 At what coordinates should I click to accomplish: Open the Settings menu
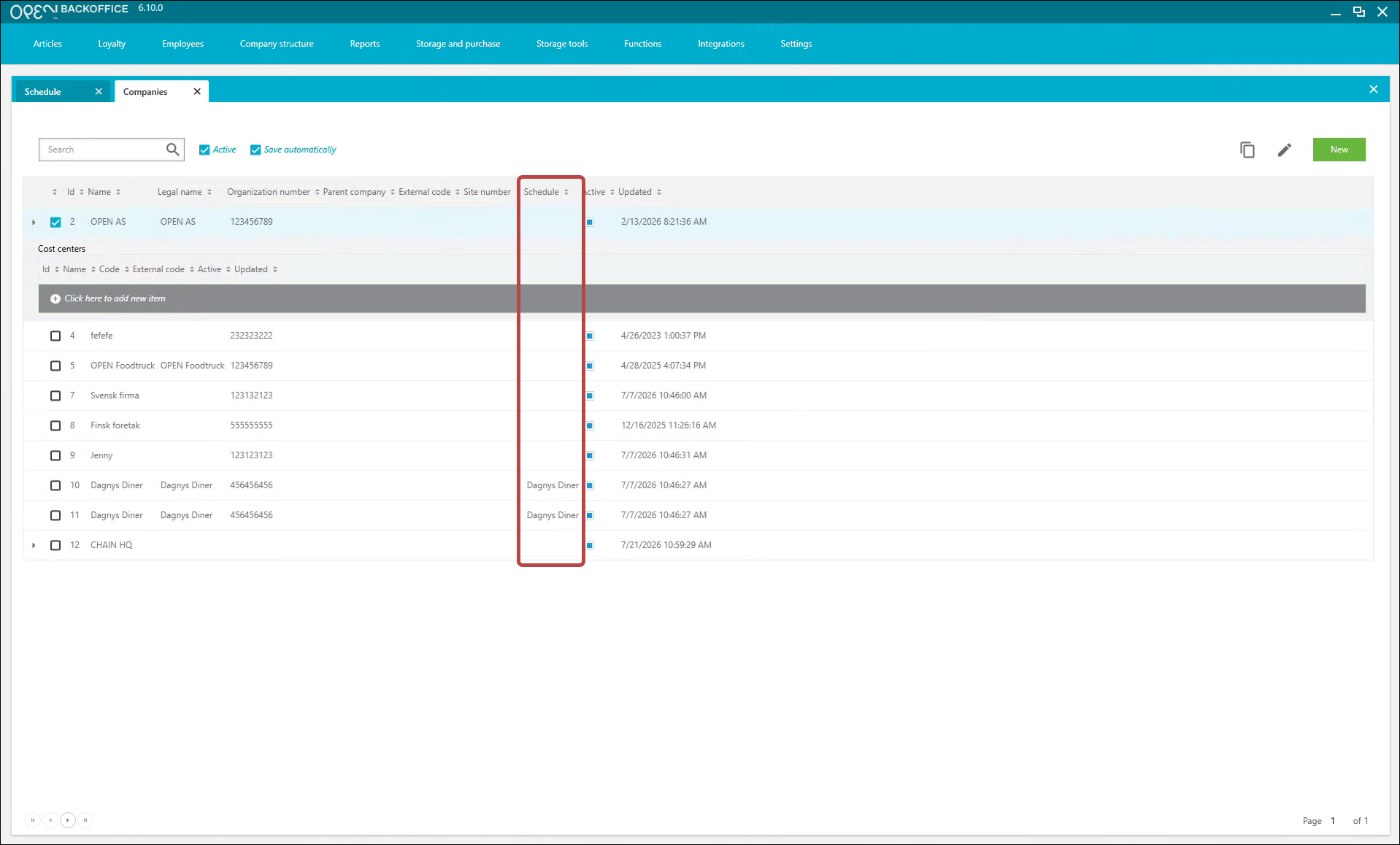pos(796,44)
